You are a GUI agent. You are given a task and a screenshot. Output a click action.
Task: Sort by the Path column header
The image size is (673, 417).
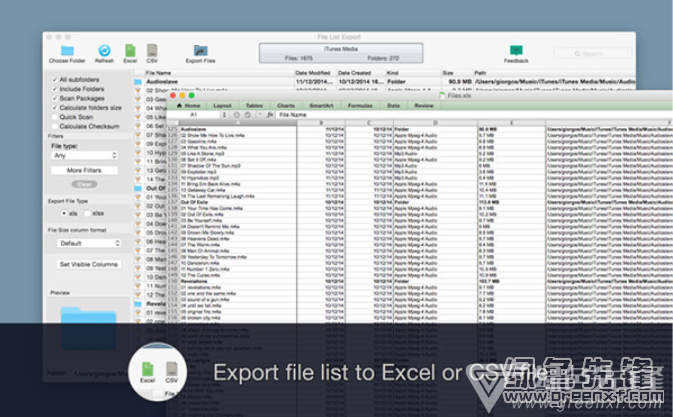(554, 73)
